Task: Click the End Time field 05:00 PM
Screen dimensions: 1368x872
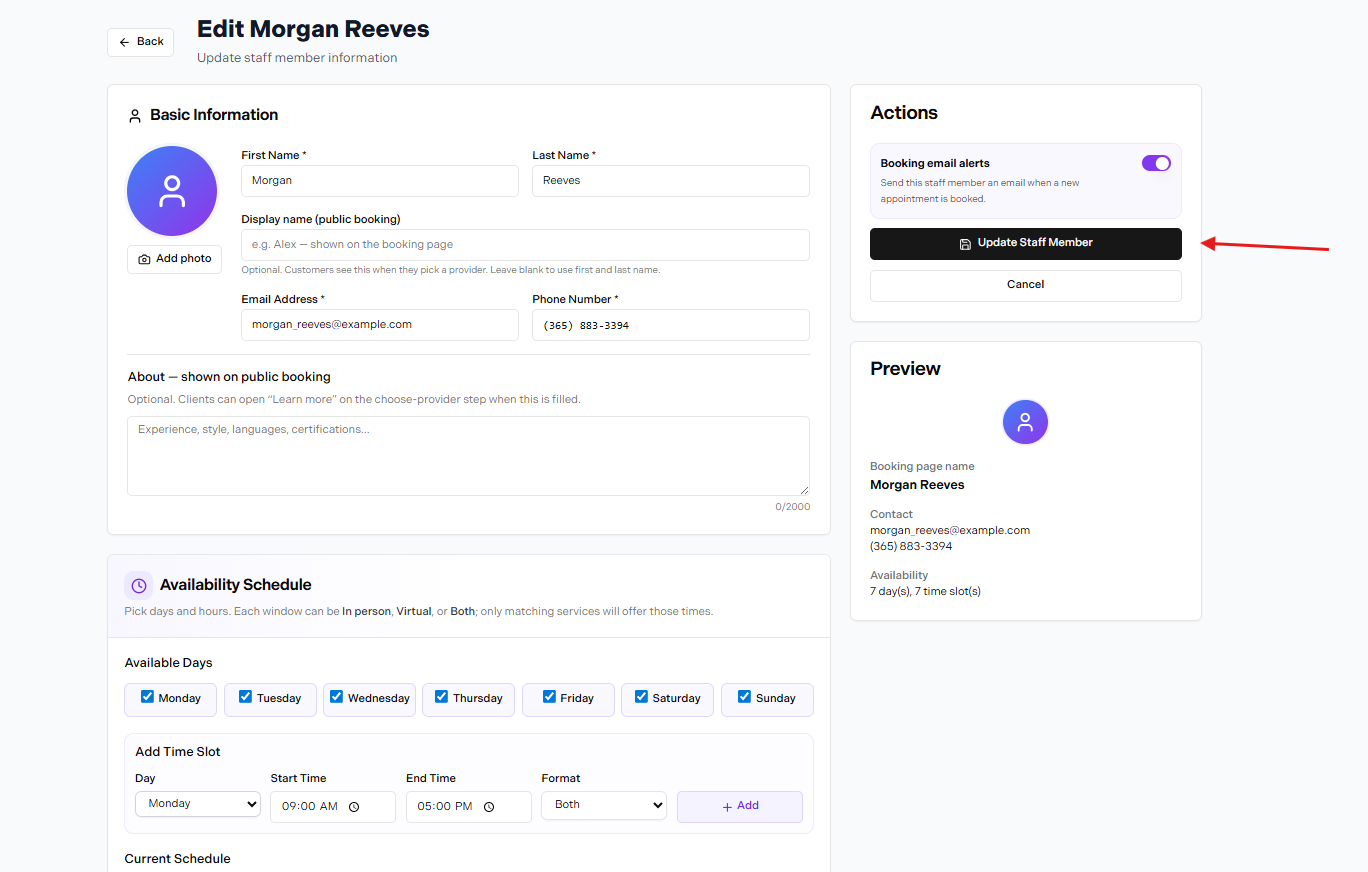Action: click(469, 807)
